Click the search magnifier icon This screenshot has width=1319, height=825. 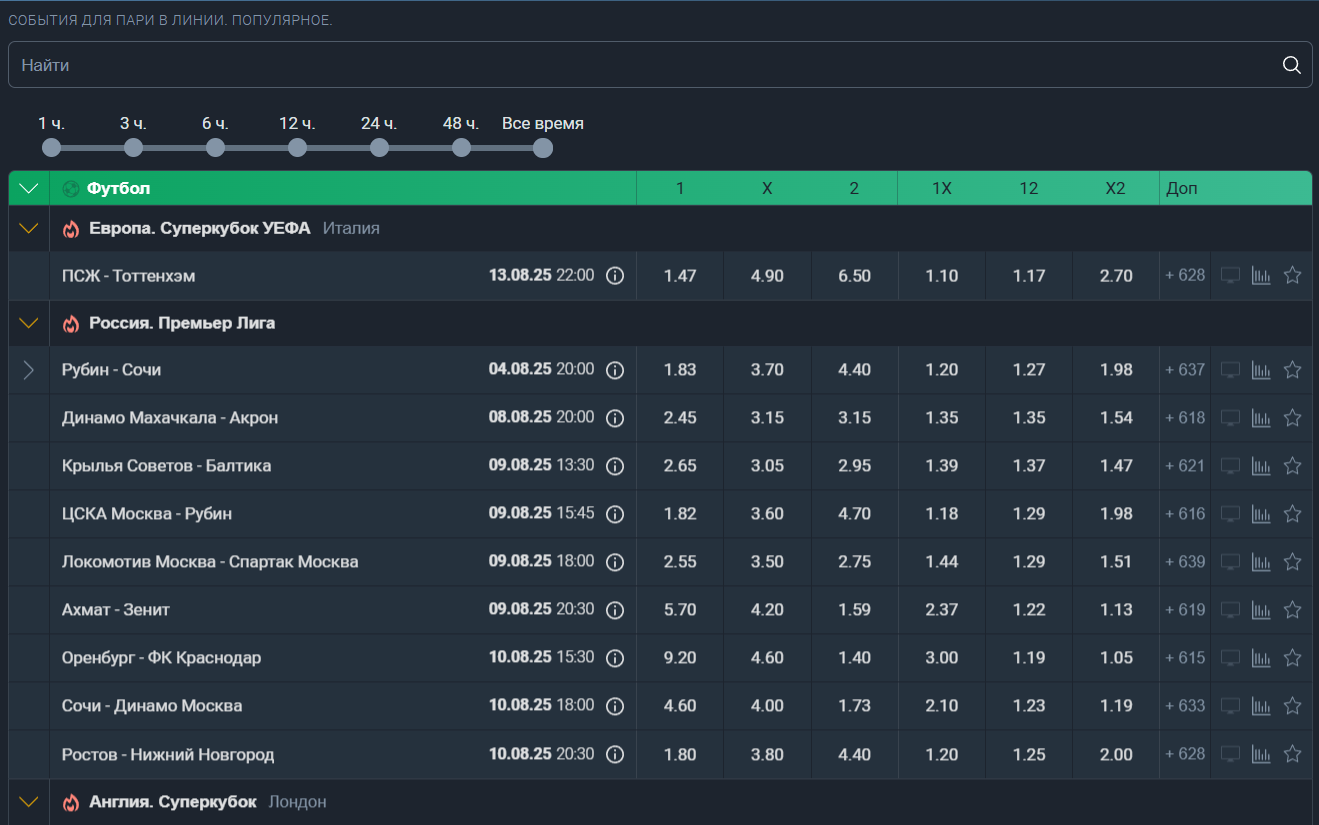(1291, 65)
